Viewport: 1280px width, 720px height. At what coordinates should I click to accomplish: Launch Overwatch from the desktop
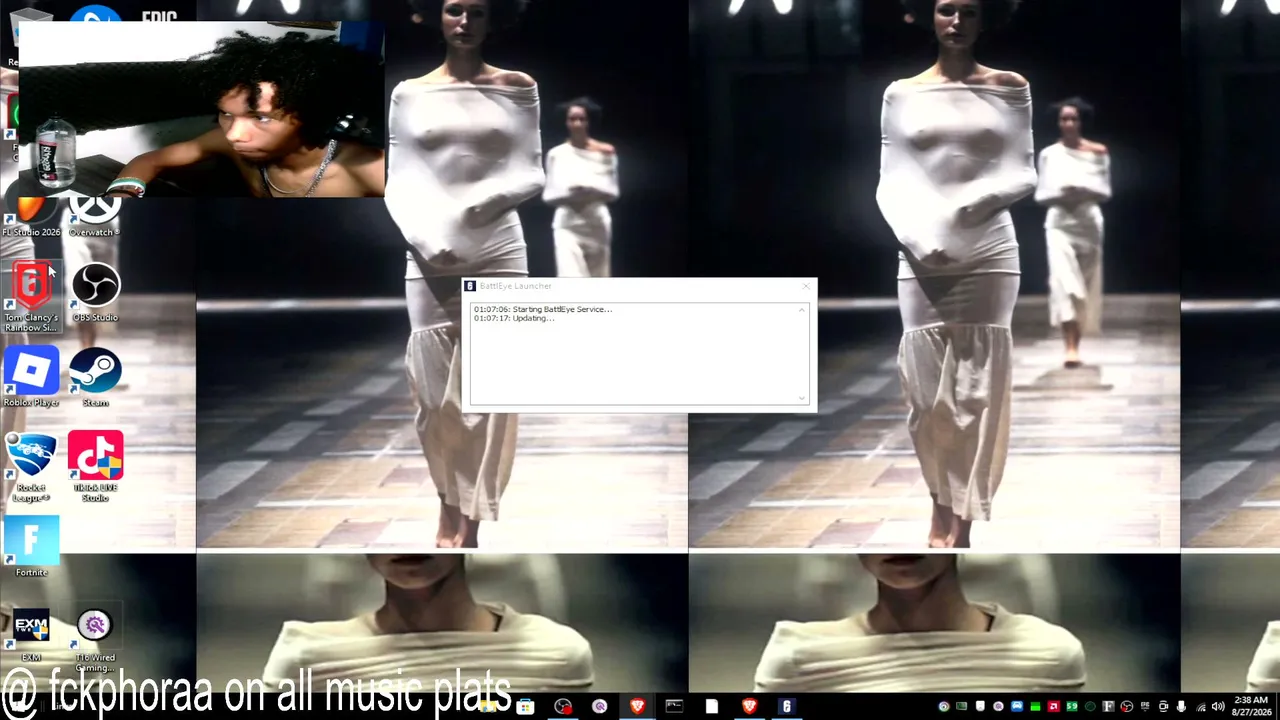95,215
